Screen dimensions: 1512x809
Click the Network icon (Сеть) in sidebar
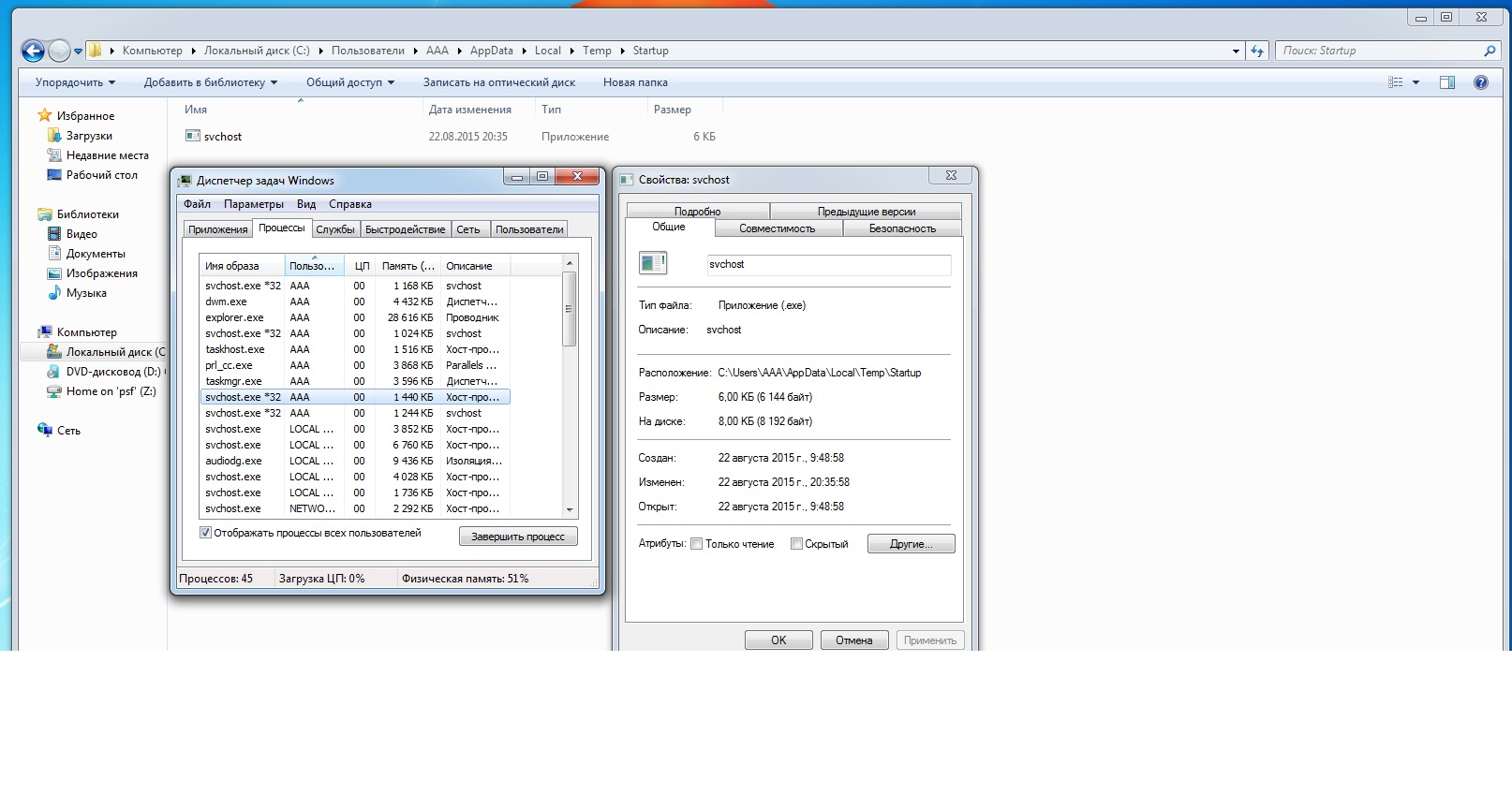[44, 430]
